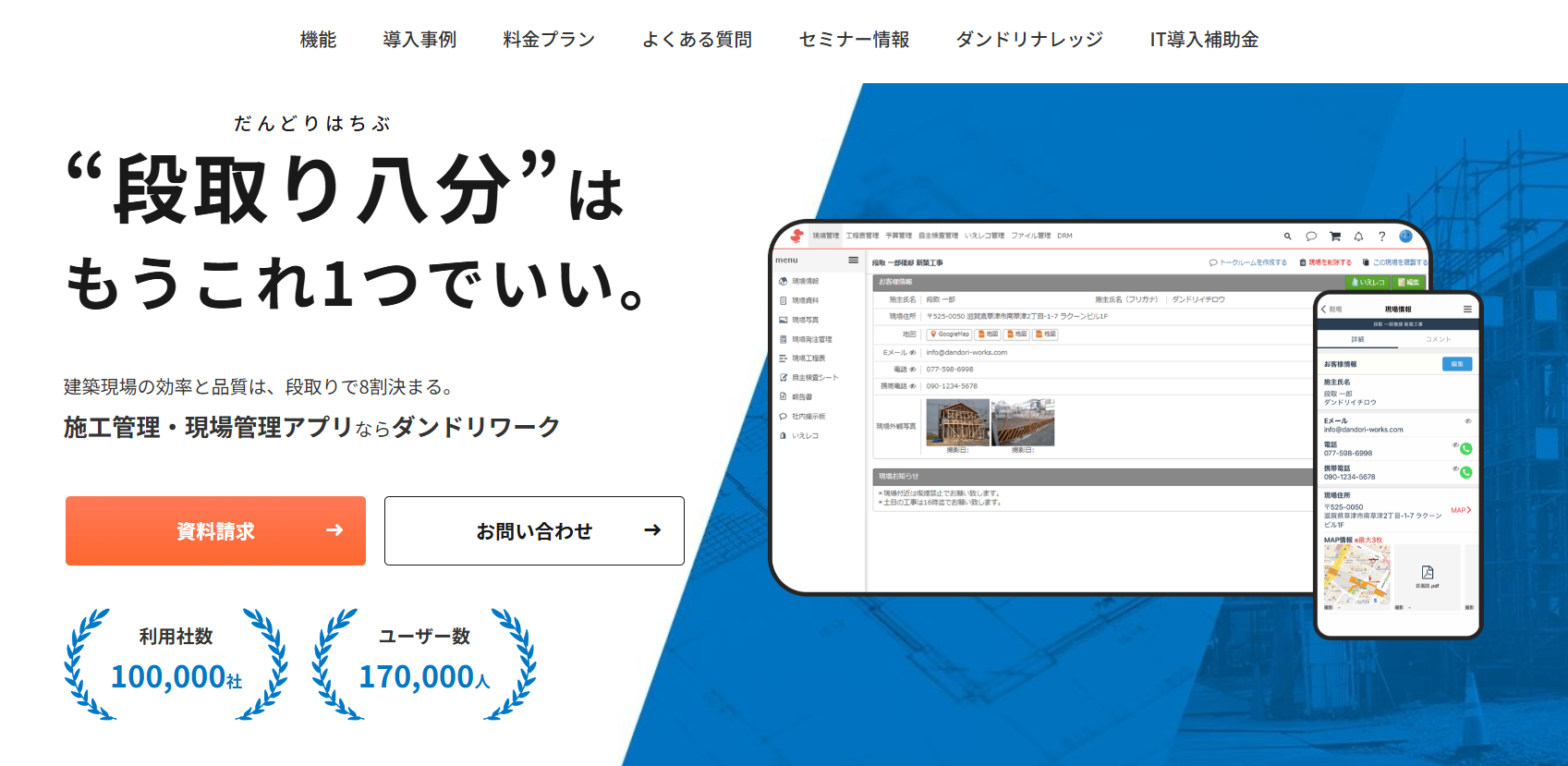The image size is (1568, 766).
Task: Toggle Eメール eye icon on phone
Action: (1468, 421)
